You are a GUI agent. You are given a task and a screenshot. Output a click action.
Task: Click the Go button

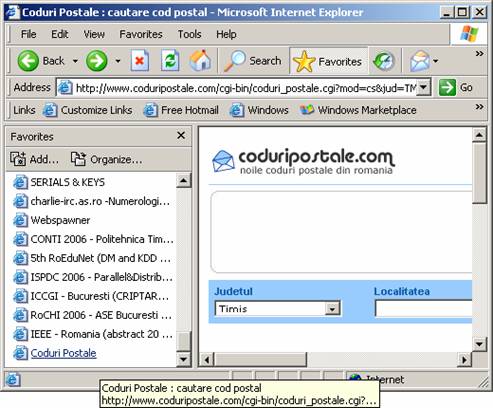click(455, 87)
